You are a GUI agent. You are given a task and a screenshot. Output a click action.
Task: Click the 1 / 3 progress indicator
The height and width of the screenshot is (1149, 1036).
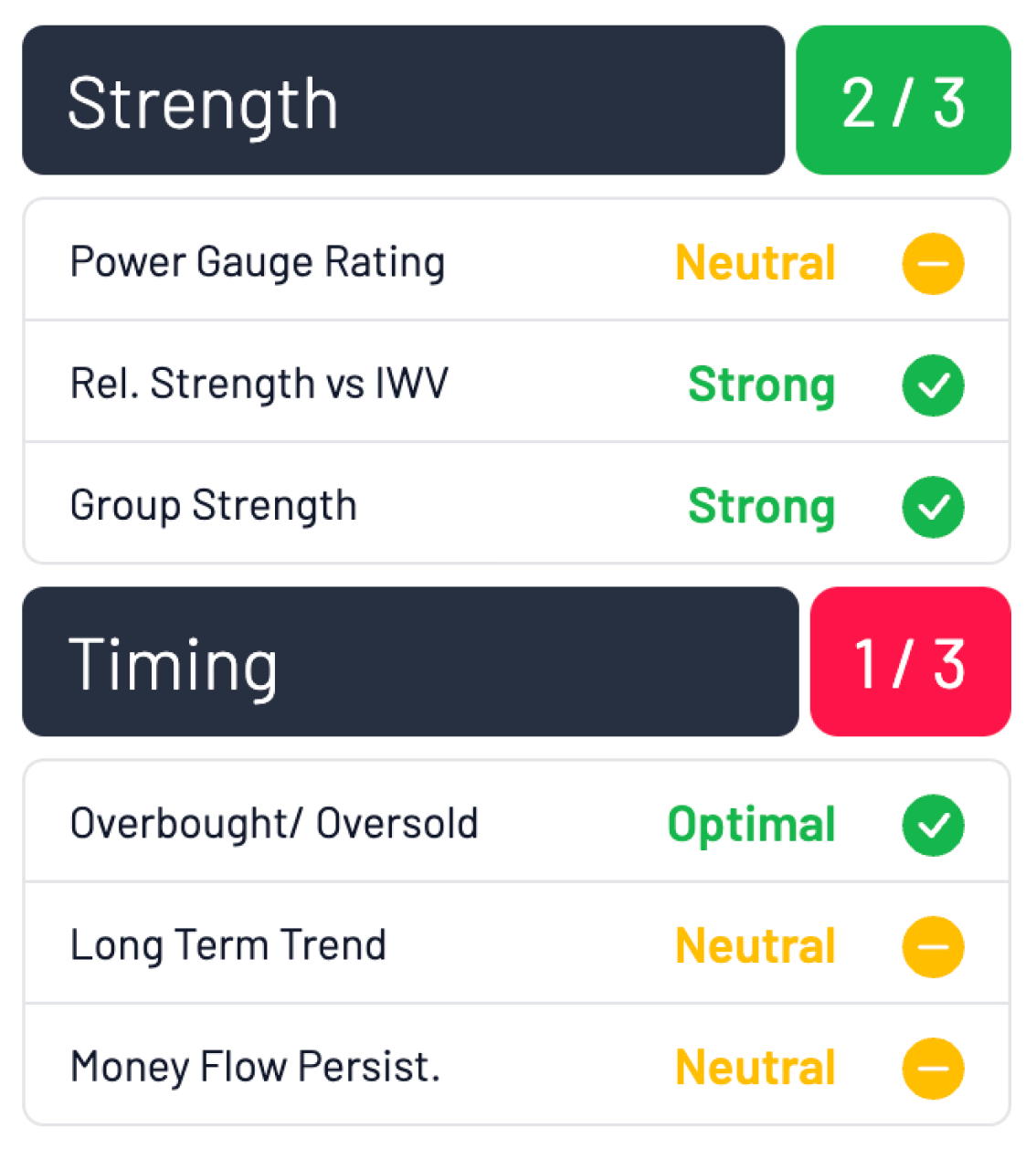910,662
